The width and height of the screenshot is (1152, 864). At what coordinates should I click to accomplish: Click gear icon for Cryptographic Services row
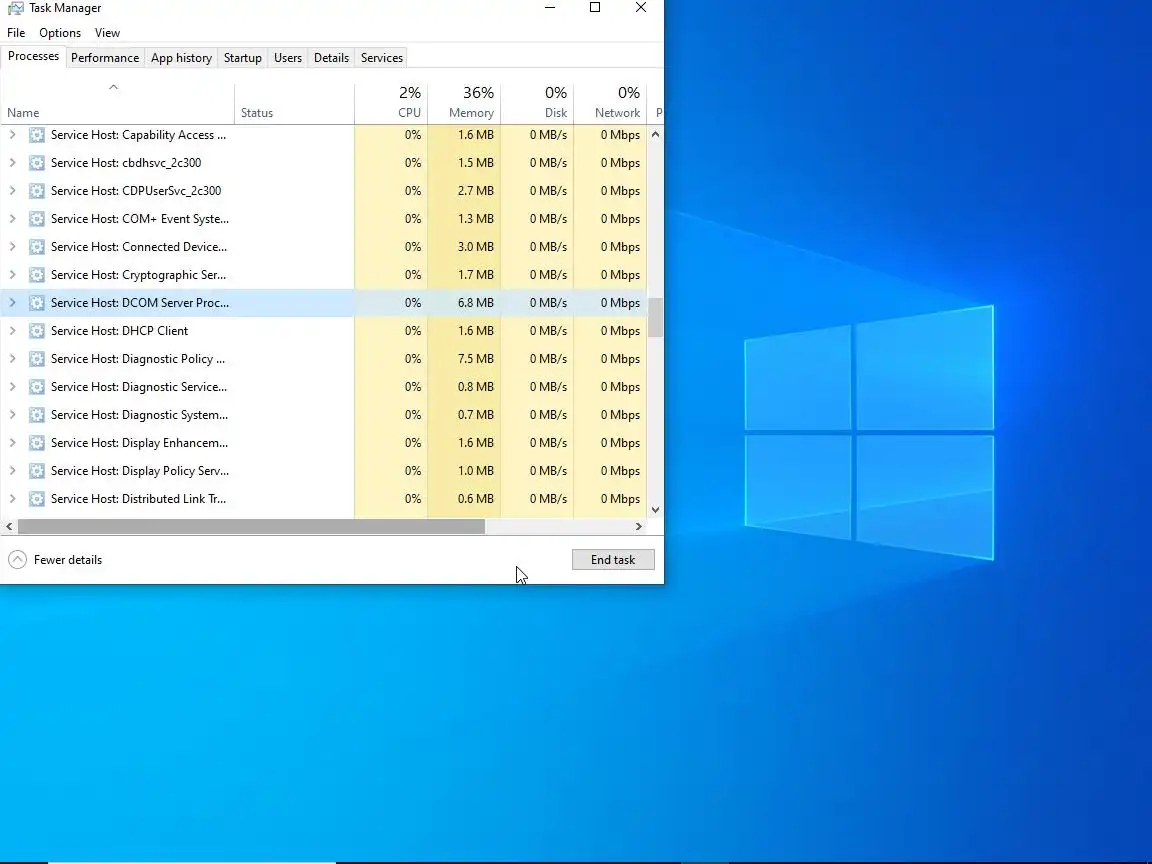pyautogui.click(x=37, y=275)
